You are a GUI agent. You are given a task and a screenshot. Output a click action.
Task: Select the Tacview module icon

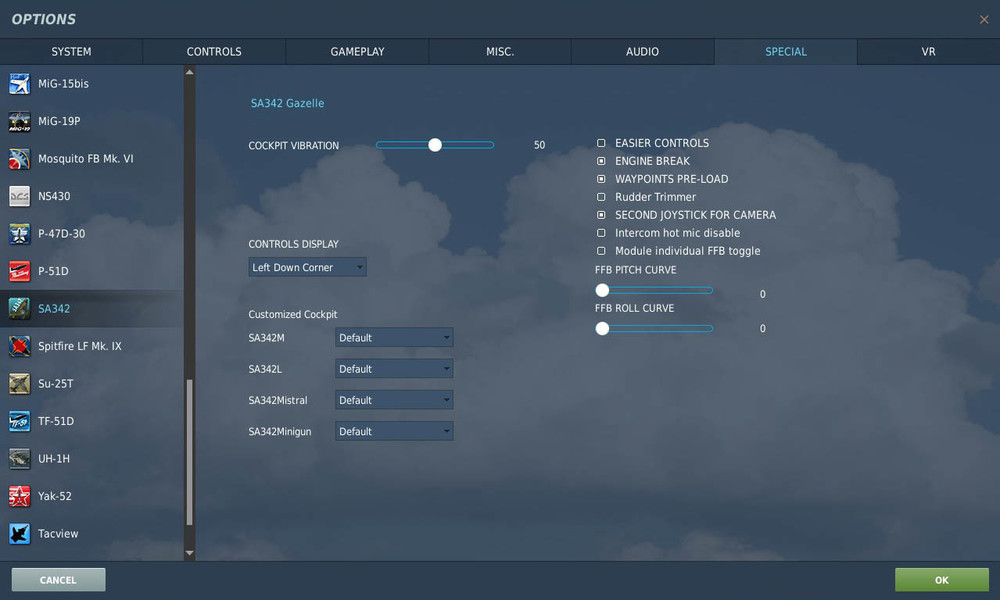point(19,534)
